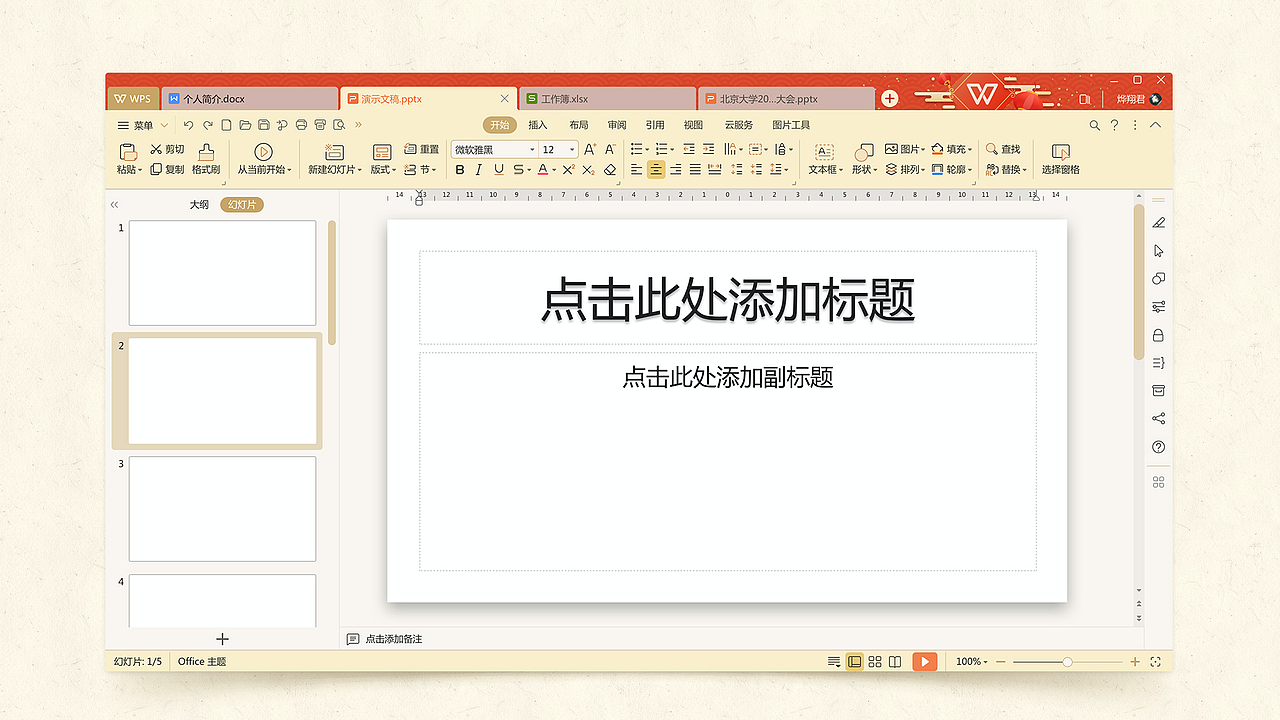Viewport: 1280px width, 720px height.
Task: Switch to Slide Sorter grid view
Action: [875, 662]
